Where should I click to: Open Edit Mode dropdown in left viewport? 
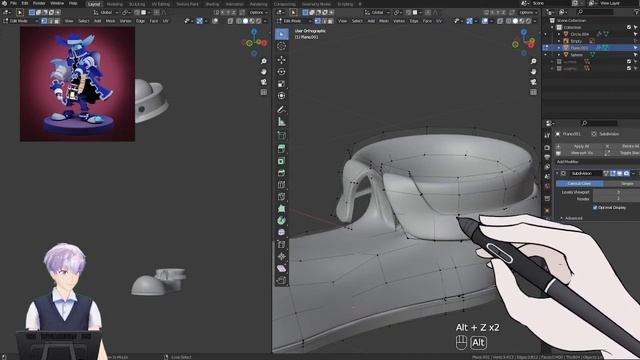pyautogui.click(x=22, y=21)
